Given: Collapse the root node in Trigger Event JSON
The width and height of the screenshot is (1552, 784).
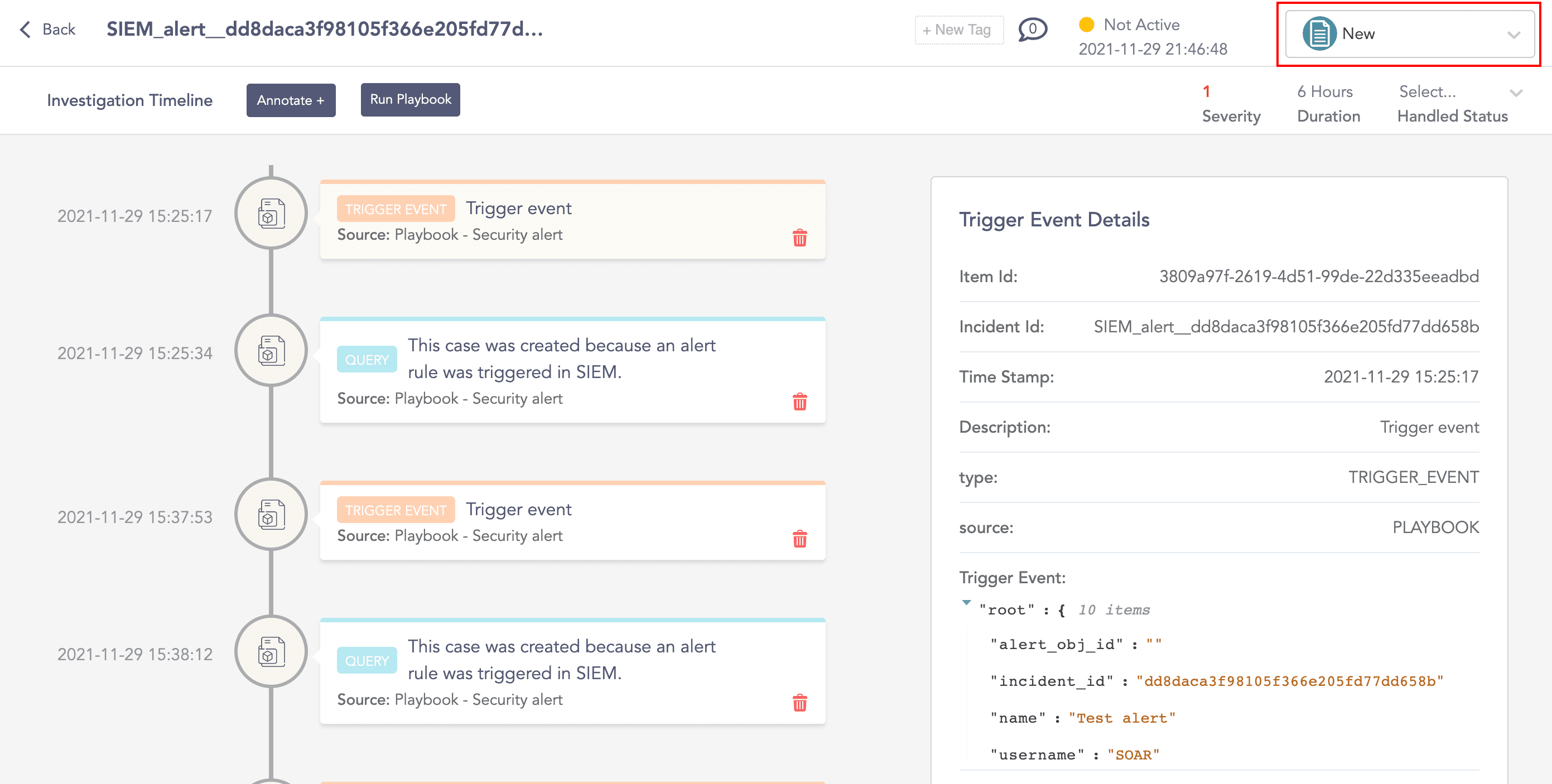Looking at the screenshot, I should pos(967,604).
